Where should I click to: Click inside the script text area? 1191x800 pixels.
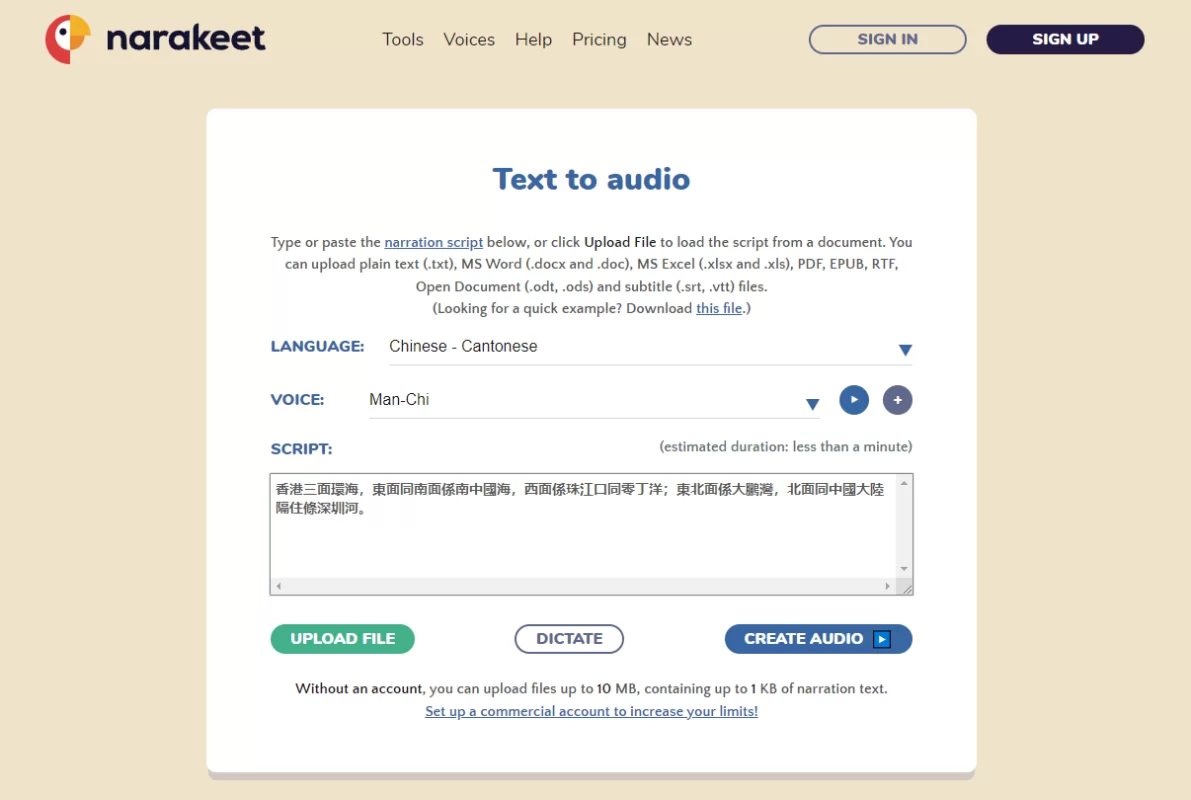coord(583,526)
